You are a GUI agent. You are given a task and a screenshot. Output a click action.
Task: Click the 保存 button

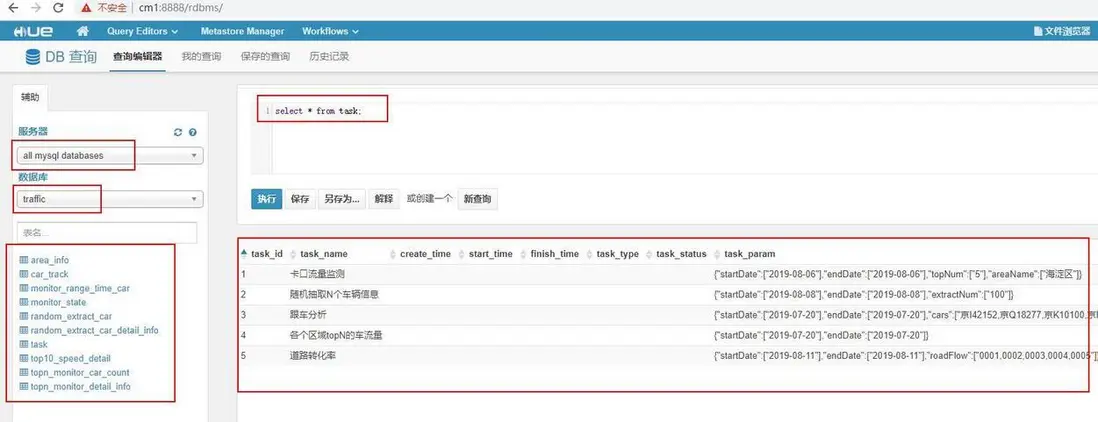coord(300,199)
